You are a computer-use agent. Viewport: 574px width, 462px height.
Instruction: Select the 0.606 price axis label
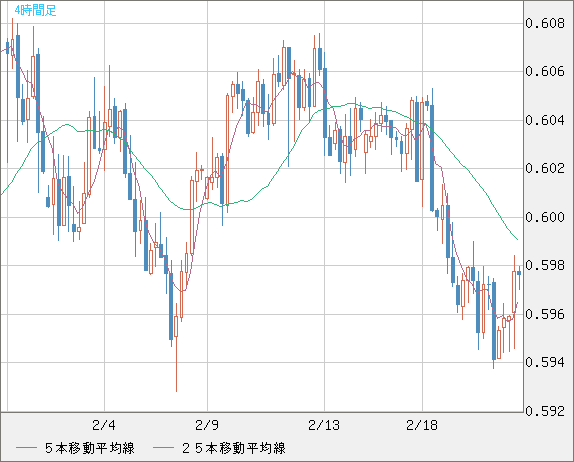[545, 71]
